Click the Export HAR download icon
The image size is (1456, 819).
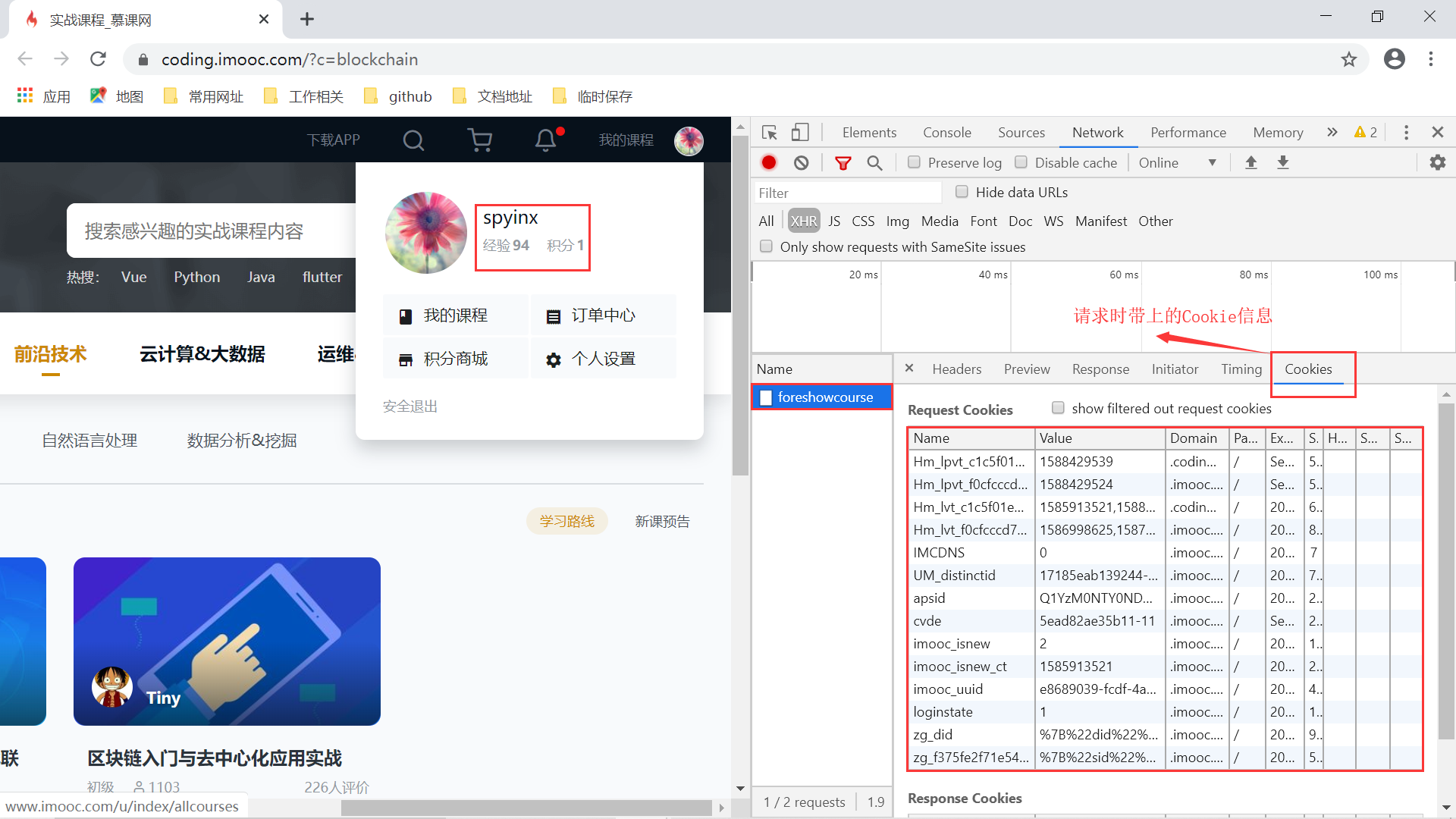1283,162
